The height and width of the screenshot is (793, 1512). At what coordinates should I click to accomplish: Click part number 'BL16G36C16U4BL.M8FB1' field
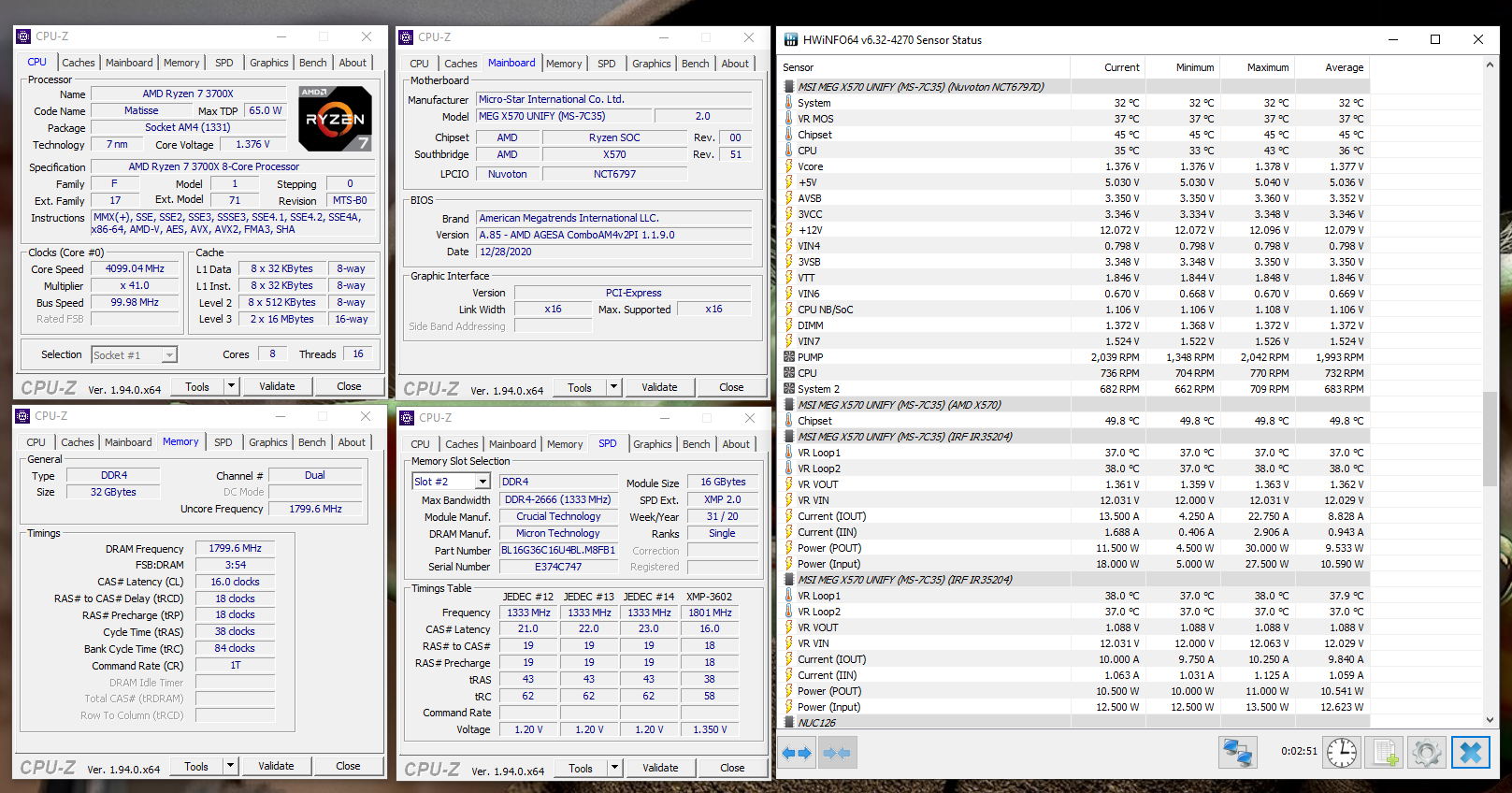(558, 550)
